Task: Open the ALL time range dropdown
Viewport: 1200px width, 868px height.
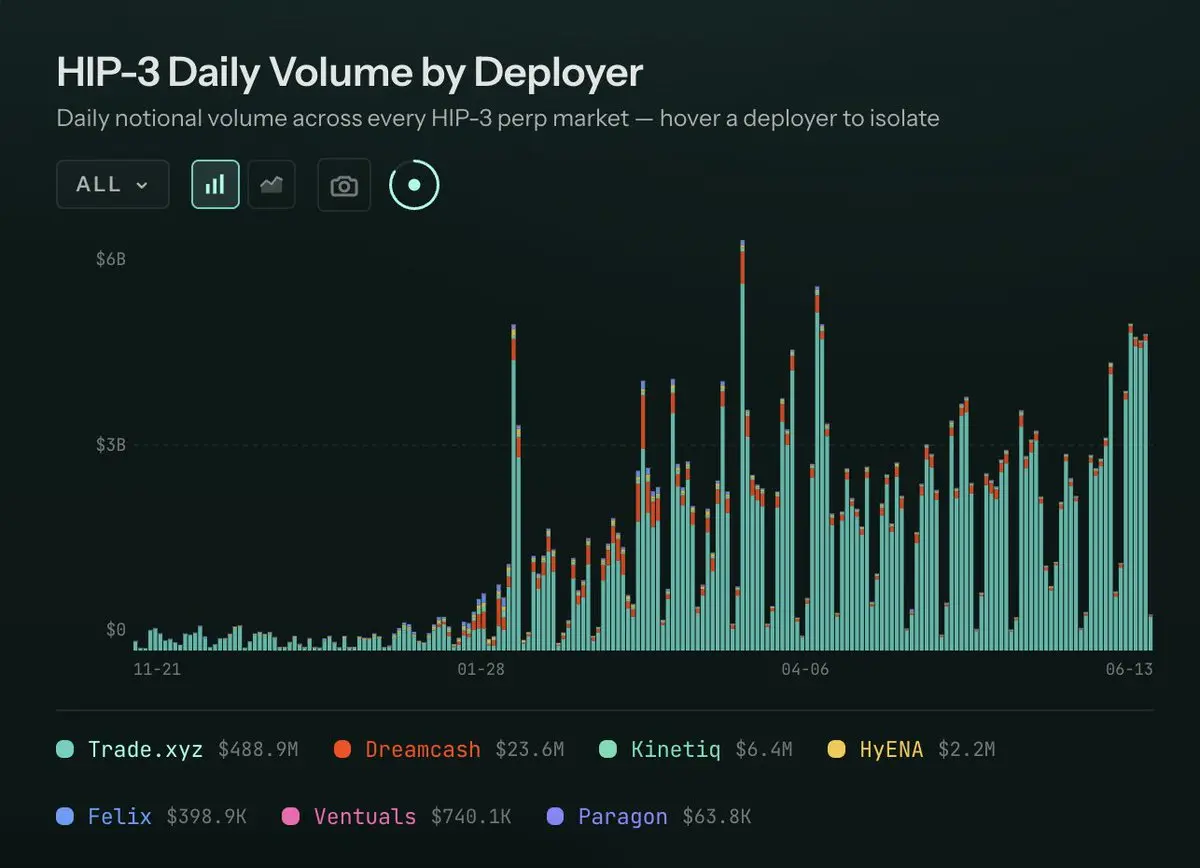Action: 113,185
